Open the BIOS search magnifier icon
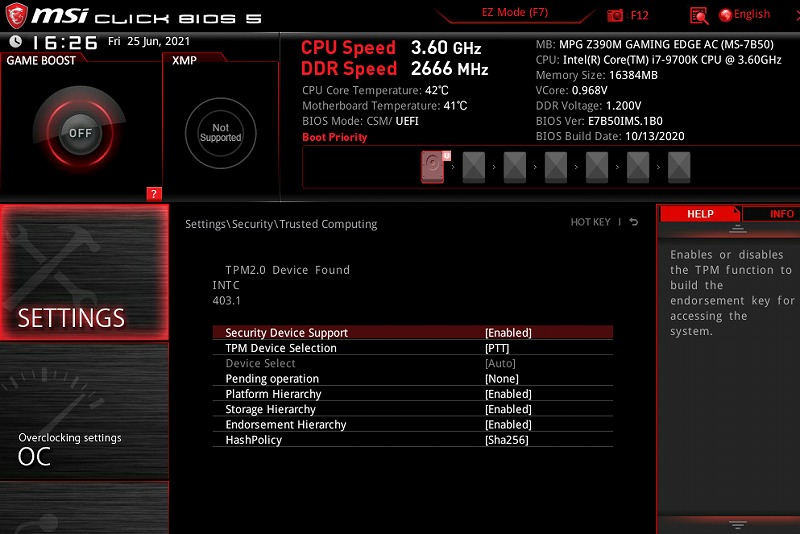 699,16
